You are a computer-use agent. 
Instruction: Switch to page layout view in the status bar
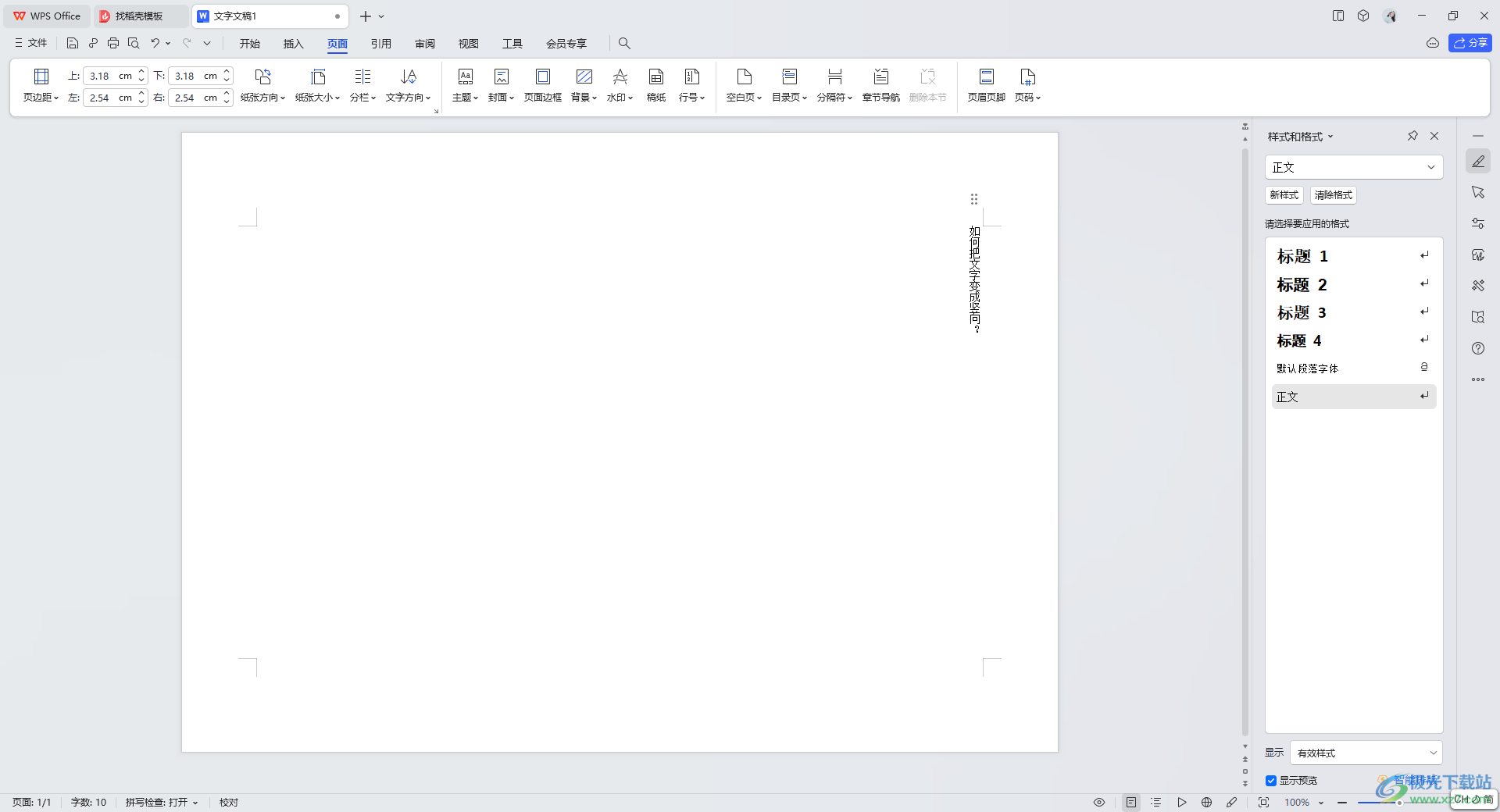pyautogui.click(x=1131, y=802)
